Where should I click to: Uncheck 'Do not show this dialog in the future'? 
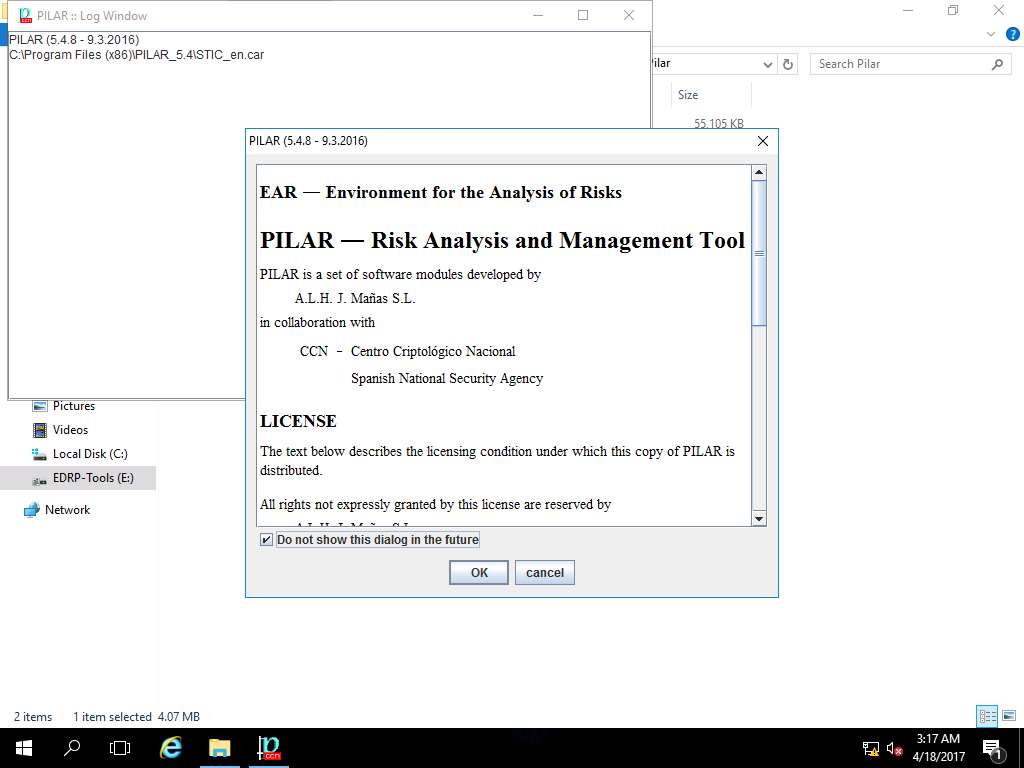(266, 539)
